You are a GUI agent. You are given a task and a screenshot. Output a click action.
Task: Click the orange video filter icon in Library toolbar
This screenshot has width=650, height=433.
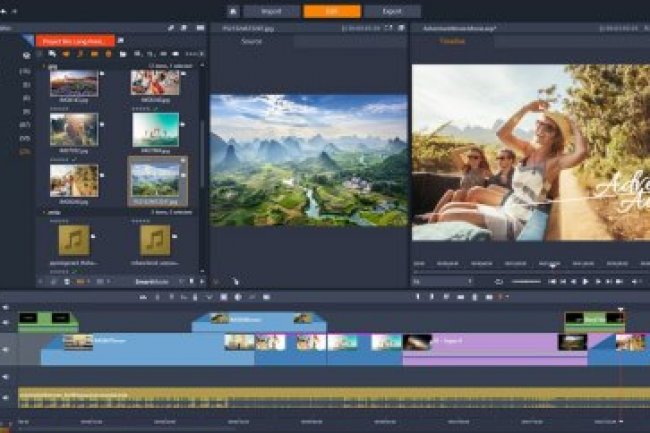(x=66, y=54)
